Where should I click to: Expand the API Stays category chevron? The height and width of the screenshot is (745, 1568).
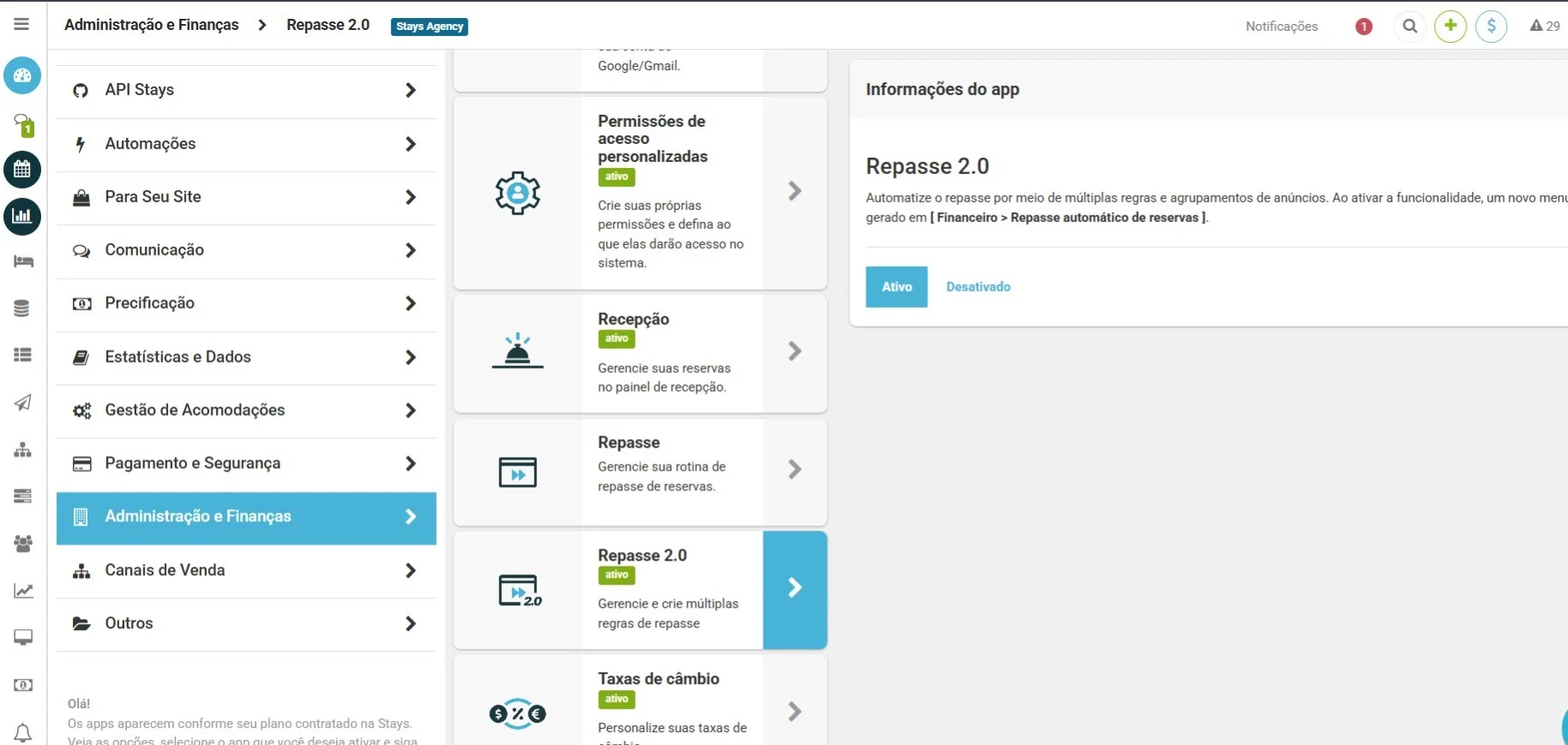pyautogui.click(x=411, y=90)
